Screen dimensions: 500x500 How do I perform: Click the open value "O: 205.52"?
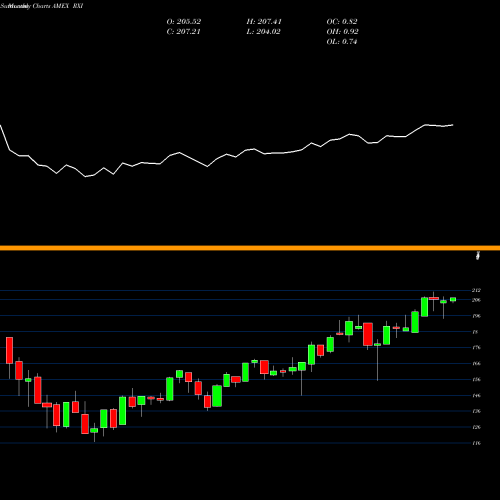click(184, 22)
